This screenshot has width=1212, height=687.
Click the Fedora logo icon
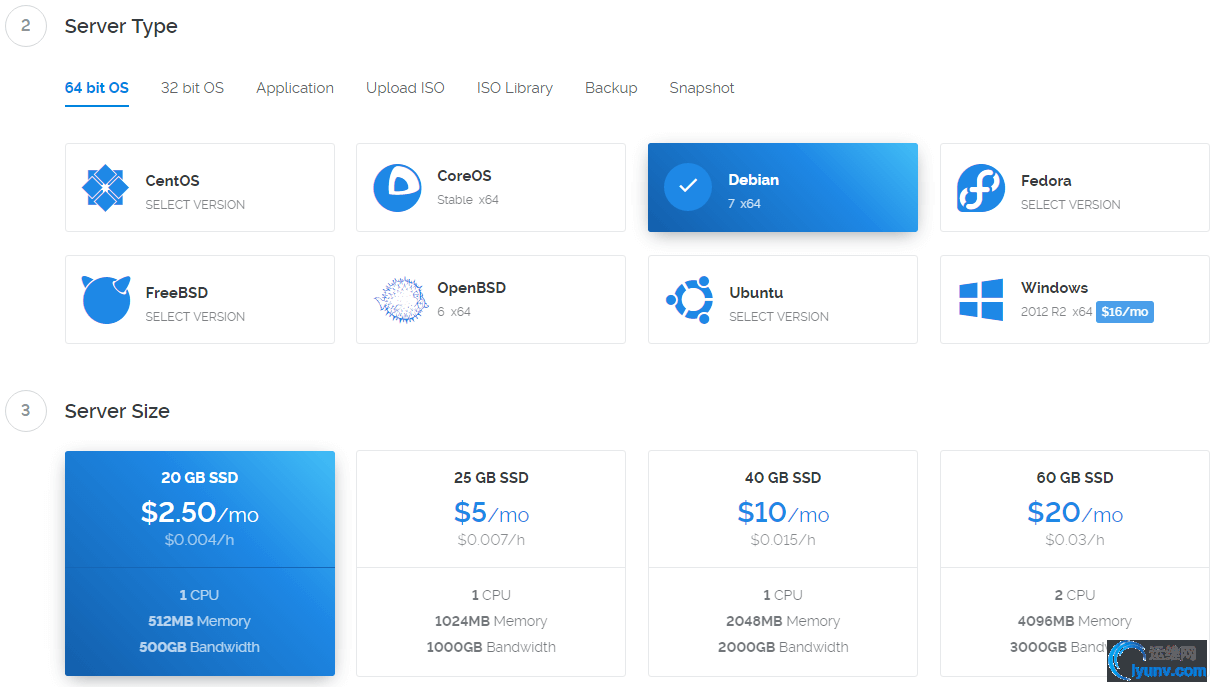981,187
